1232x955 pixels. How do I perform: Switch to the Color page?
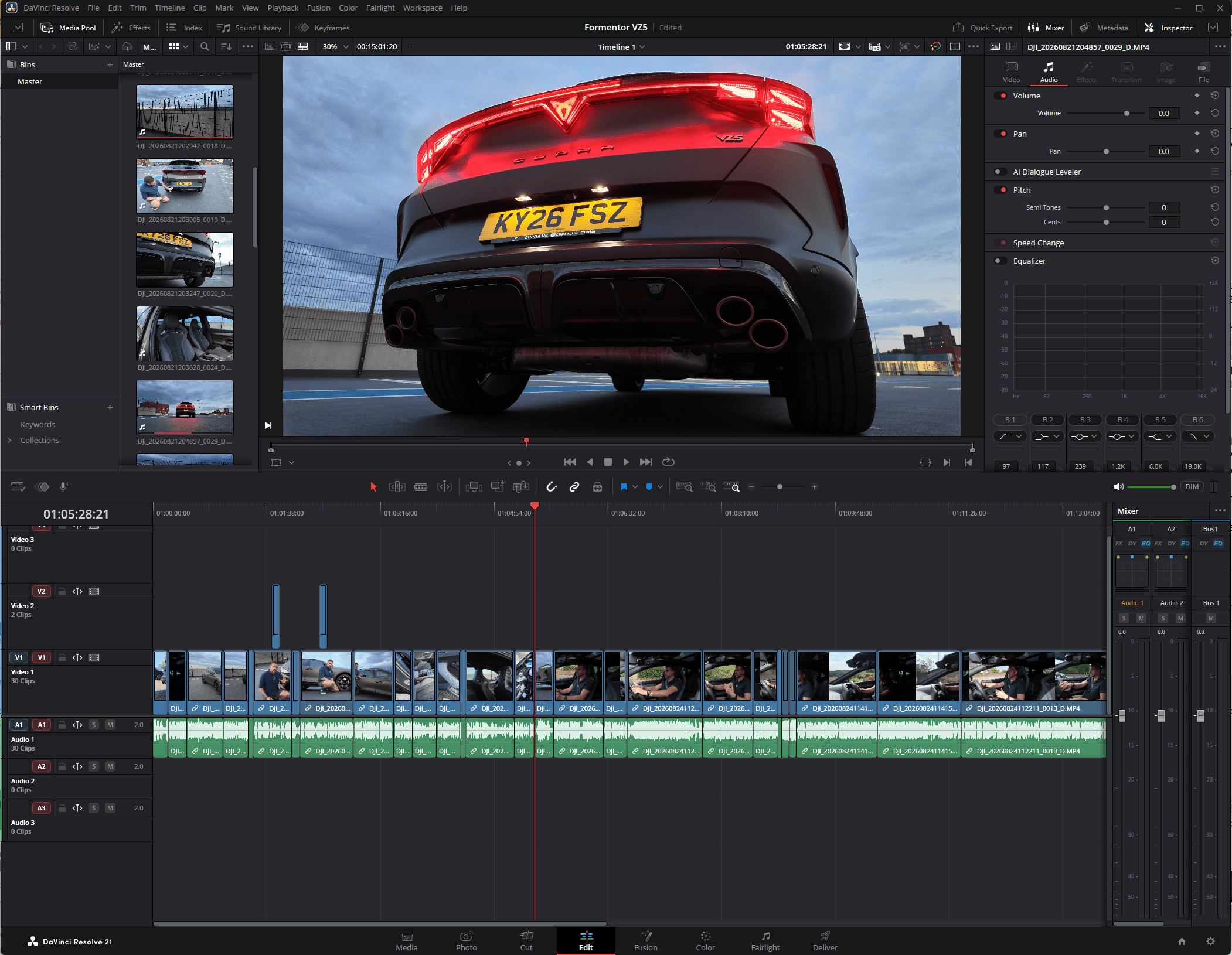point(705,941)
